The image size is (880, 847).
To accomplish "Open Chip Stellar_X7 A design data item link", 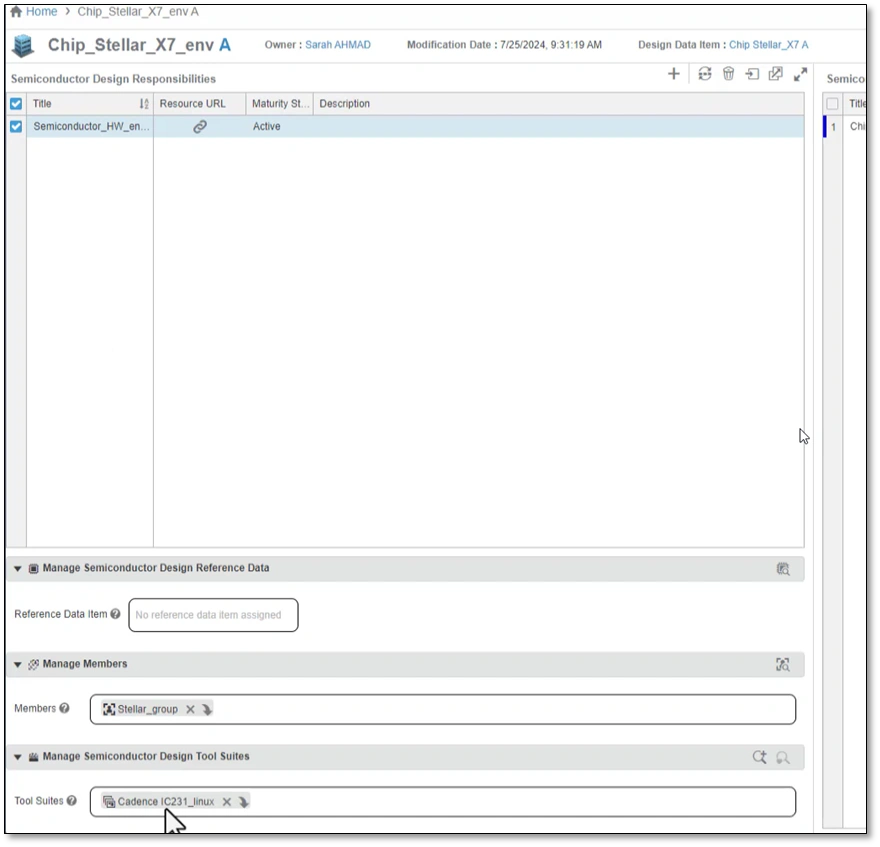I will click(768, 45).
